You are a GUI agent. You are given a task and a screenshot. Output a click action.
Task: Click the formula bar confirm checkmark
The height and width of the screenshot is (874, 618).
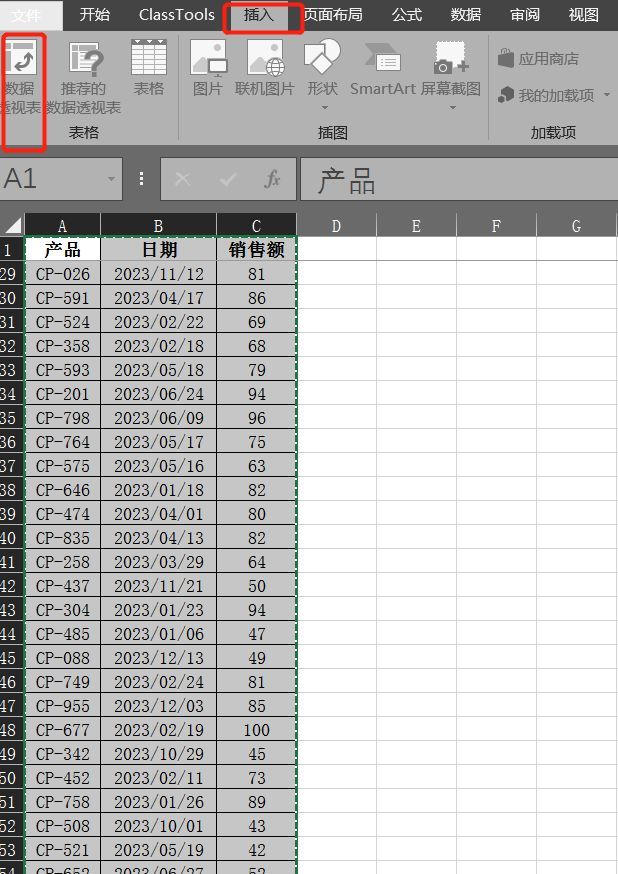(x=227, y=179)
